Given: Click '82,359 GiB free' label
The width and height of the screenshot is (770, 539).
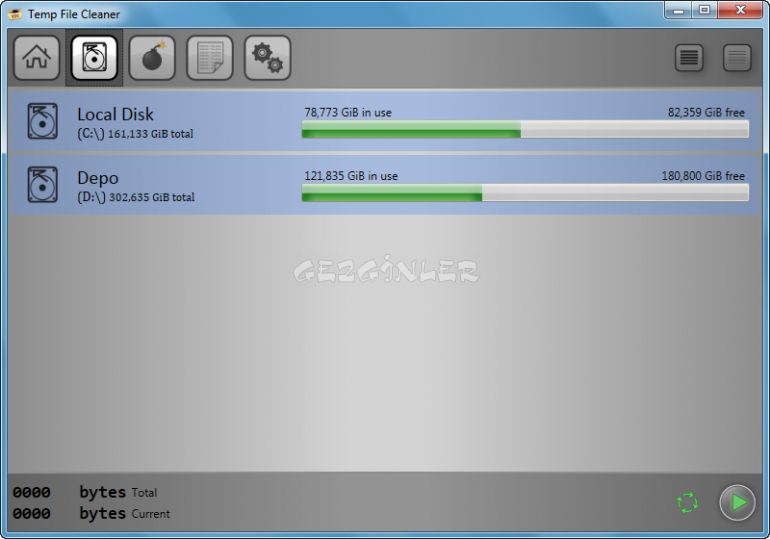Looking at the screenshot, I should pos(706,112).
